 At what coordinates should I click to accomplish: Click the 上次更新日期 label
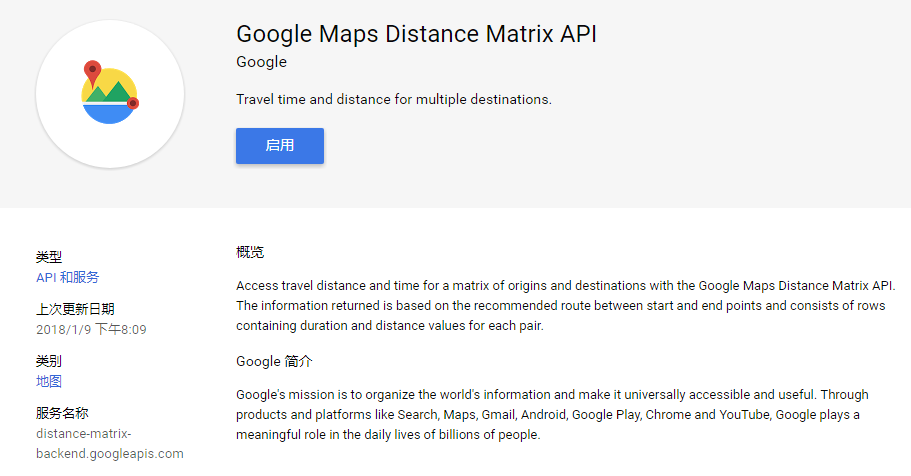click(75, 309)
